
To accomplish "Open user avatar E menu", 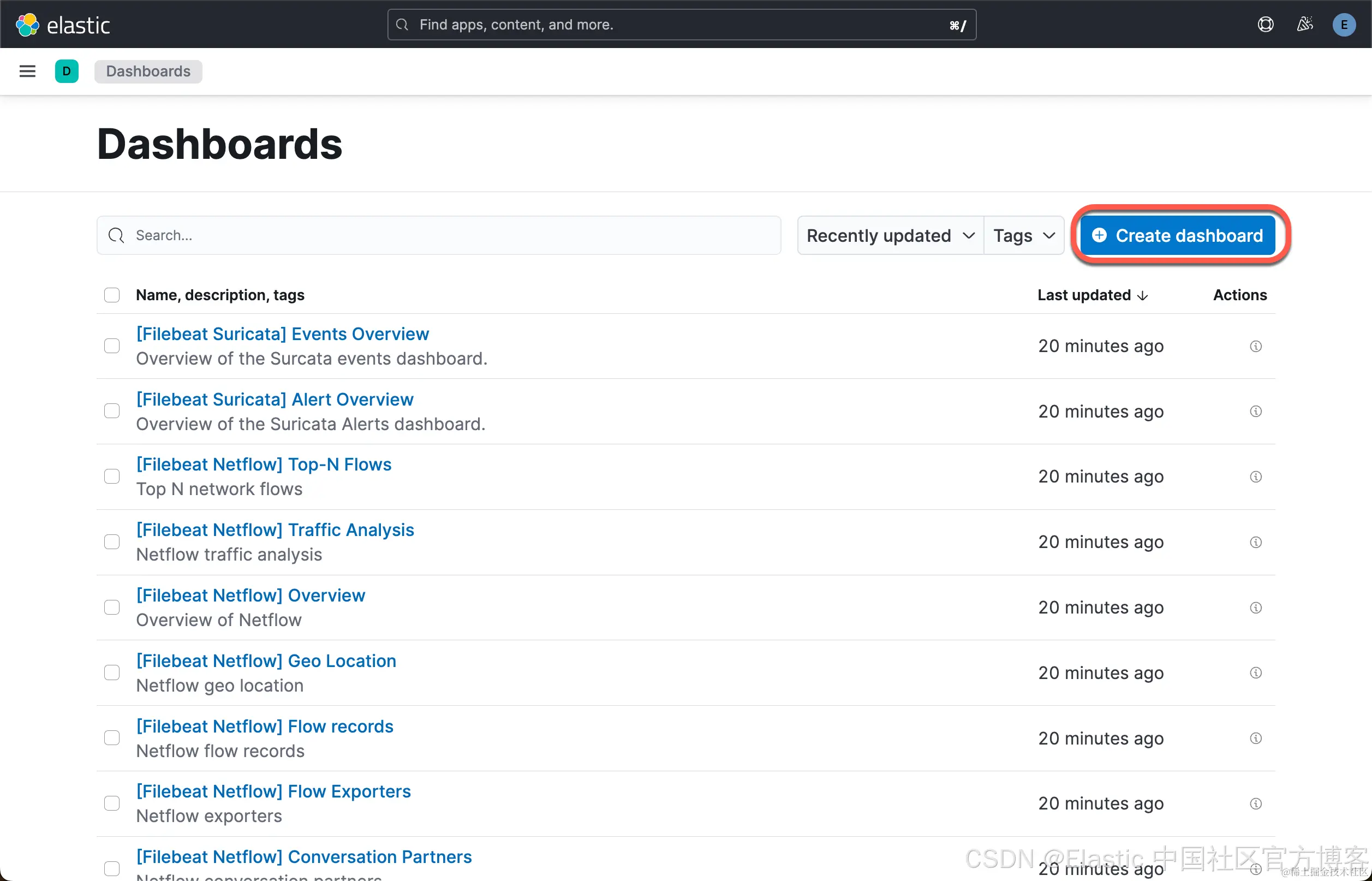I will (1344, 25).
